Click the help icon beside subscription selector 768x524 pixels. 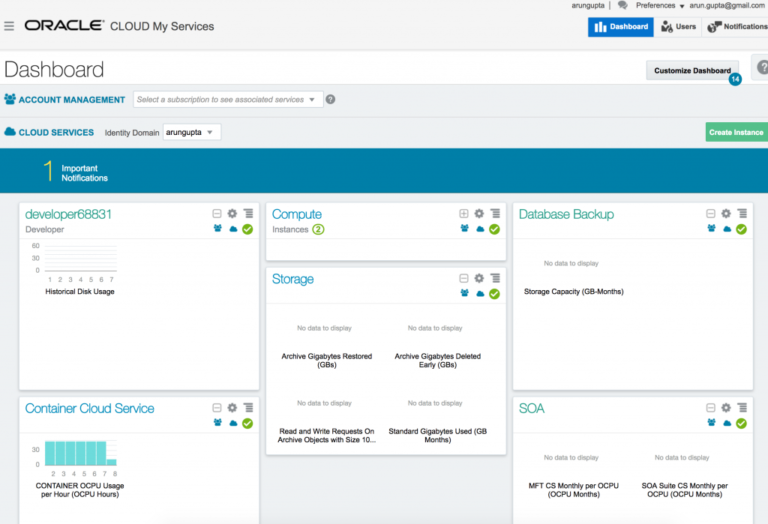click(x=331, y=99)
